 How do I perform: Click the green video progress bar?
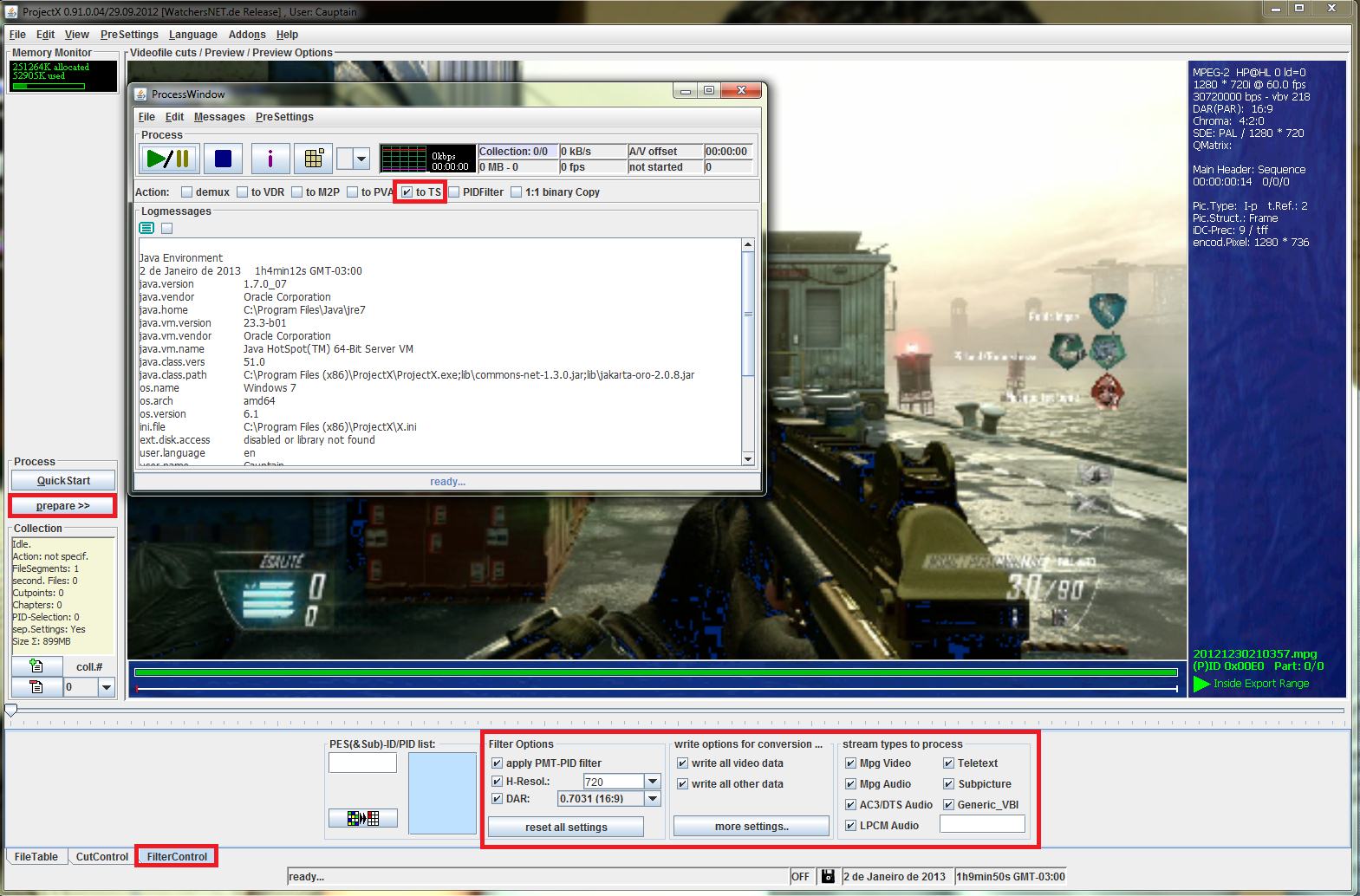pyautogui.click(x=656, y=672)
